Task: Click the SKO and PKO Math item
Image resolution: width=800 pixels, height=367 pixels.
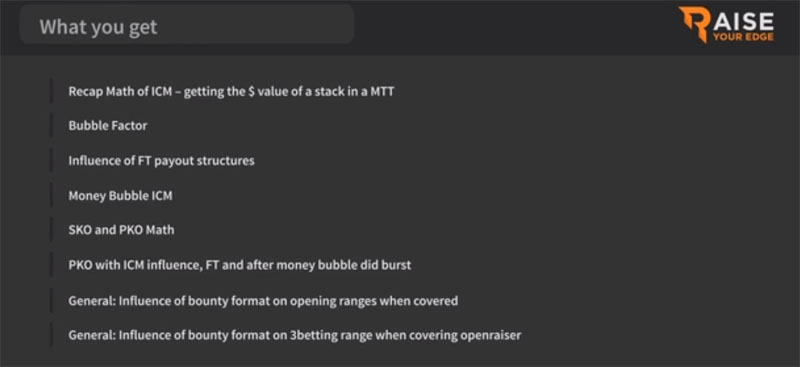Action: (121, 230)
